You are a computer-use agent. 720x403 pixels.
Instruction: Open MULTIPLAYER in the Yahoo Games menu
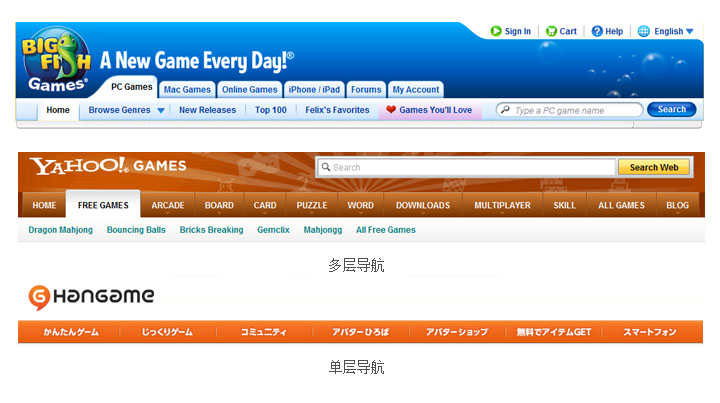(502, 205)
